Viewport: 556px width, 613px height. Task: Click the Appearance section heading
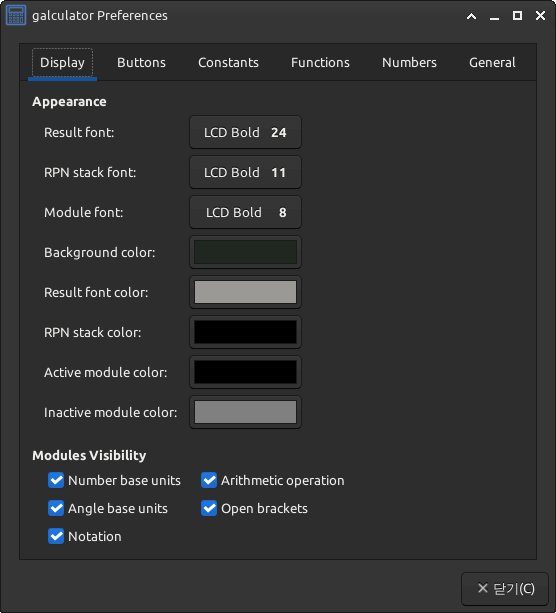(69, 102)
